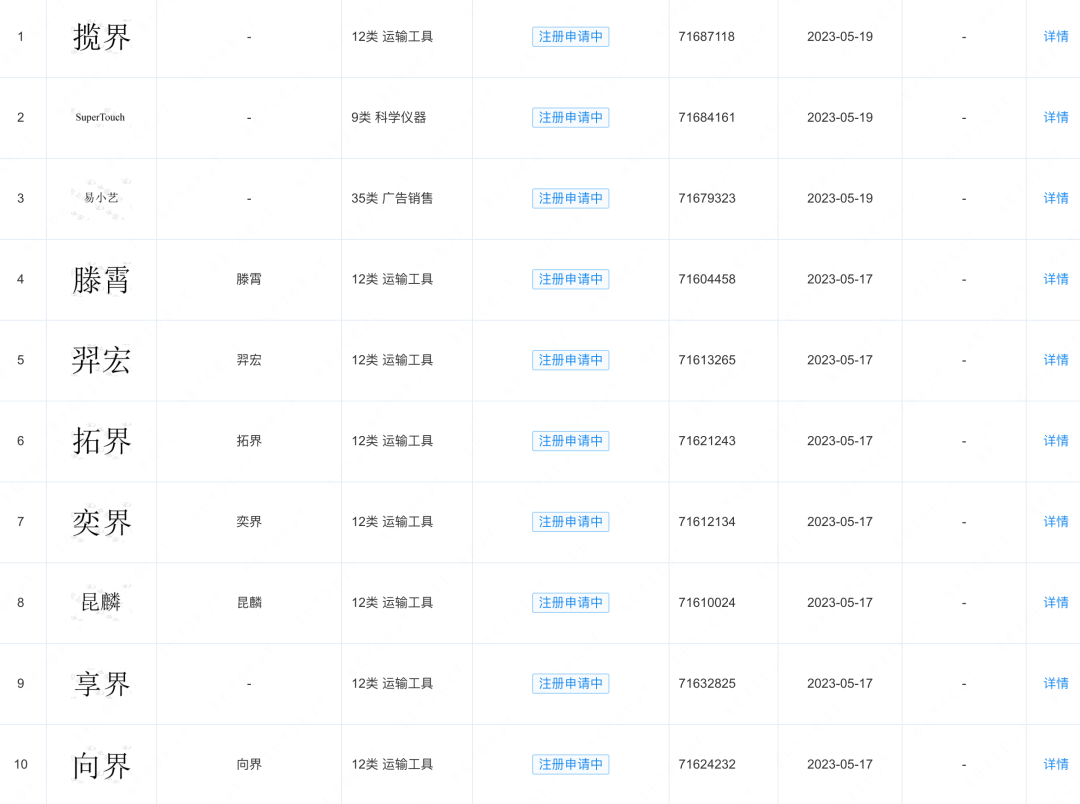The width and height of the screenshot is (1080, 804).
Task: Click the 揽界 trademark image
Action: [x=101, y=37]
